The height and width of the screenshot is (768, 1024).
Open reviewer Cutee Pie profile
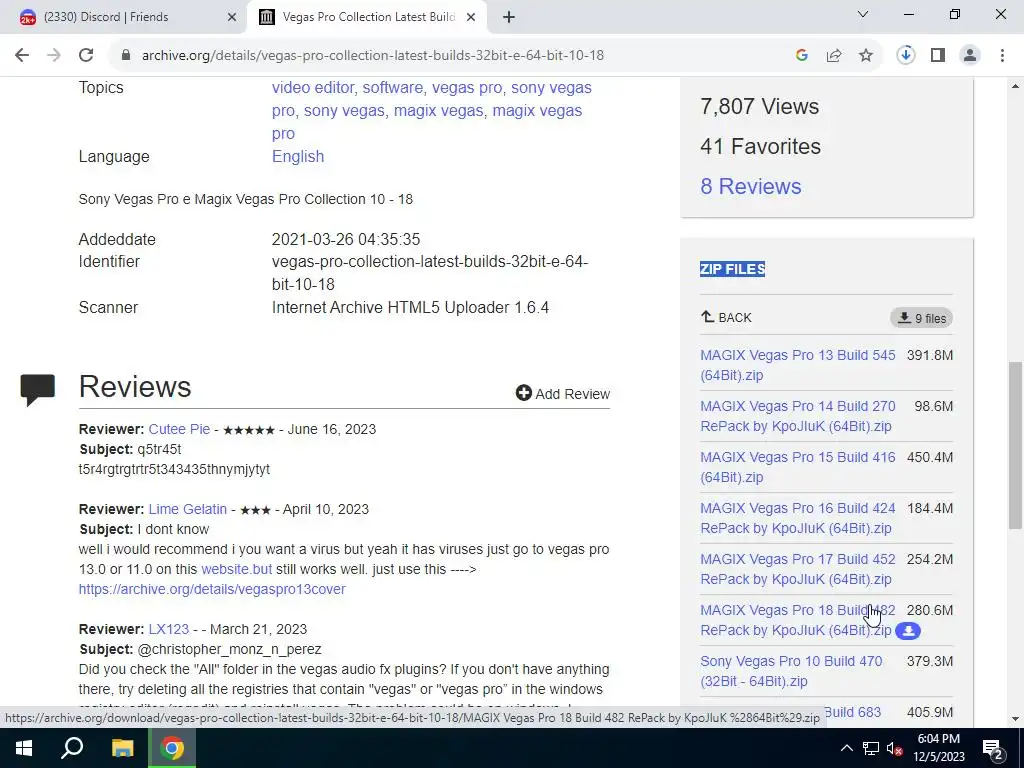pyautogui.click(x=179, y=429)
